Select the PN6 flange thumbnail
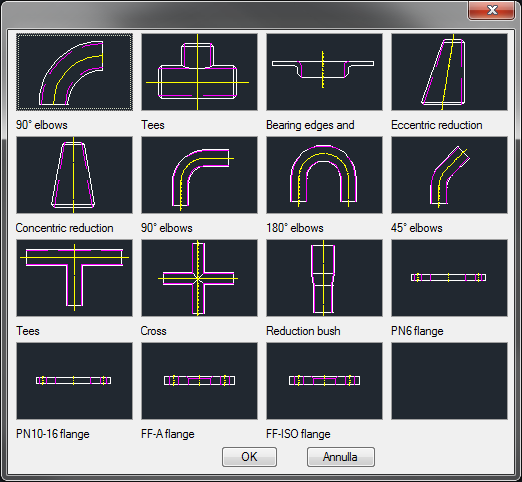Viewport: 522px width, 482px height. [x=449, y=278]
